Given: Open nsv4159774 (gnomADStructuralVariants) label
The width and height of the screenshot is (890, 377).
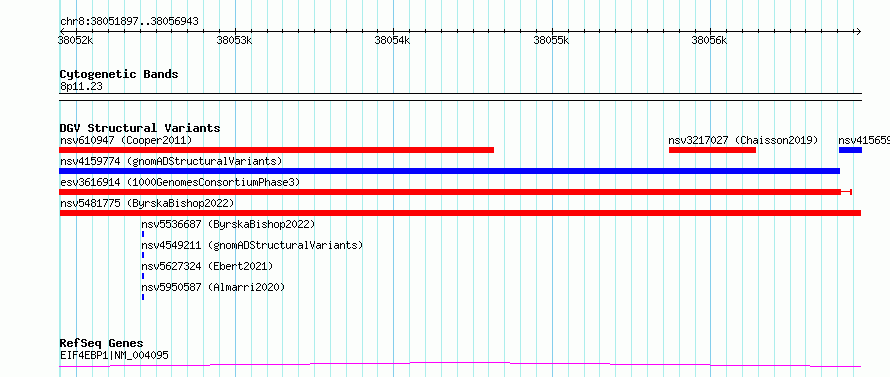Looking at the screenshot, I should pos(171,161).
